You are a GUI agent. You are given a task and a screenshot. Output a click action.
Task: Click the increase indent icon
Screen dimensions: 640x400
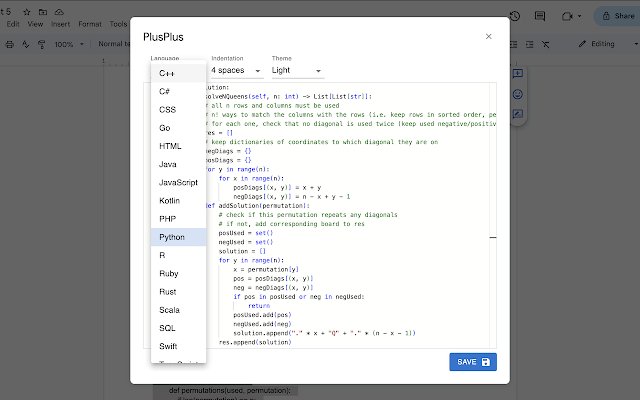click(x=529, y=44)
